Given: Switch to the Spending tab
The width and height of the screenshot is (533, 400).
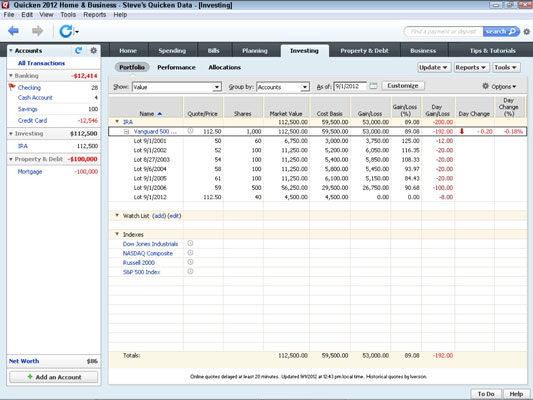Looking at the screenshot, I should pos(172,51).
